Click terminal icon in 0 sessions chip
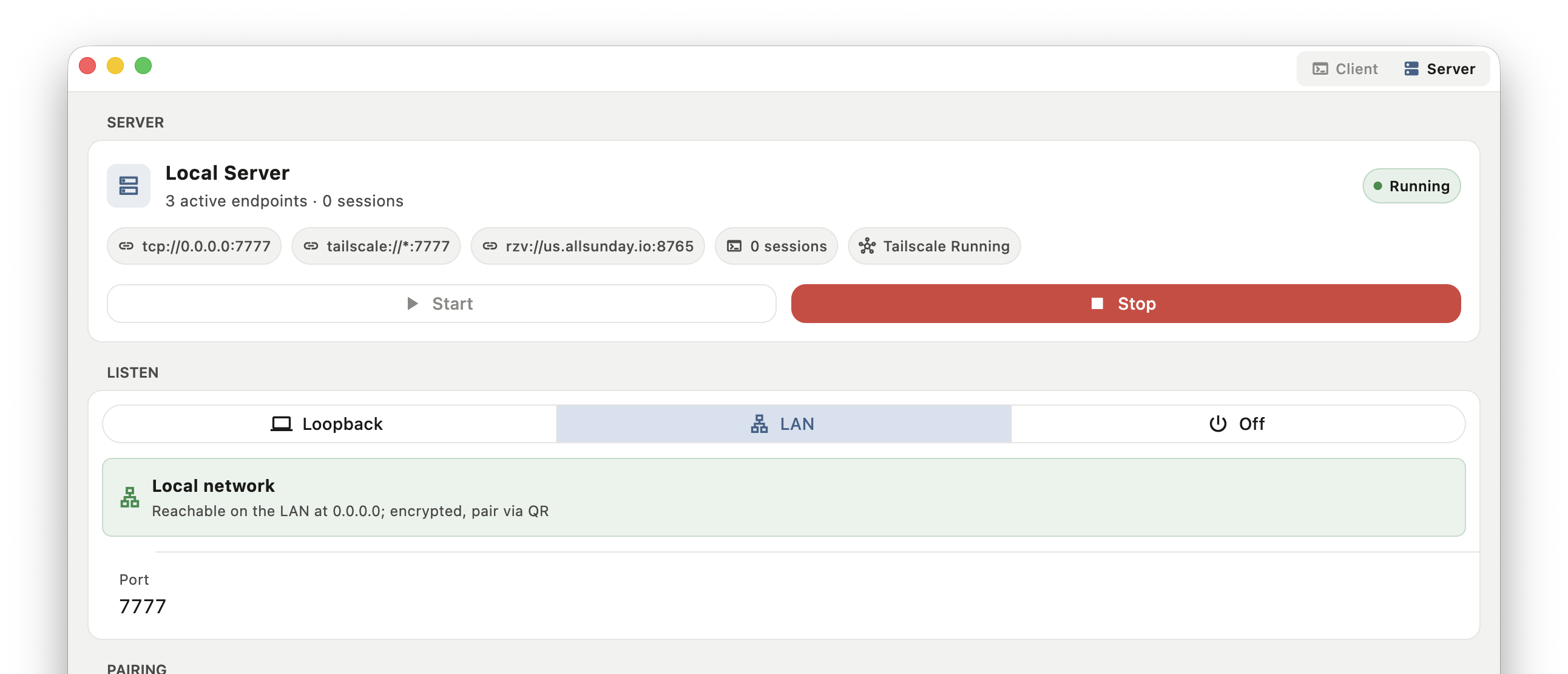The image size is (1568, 674). point(734,246)
